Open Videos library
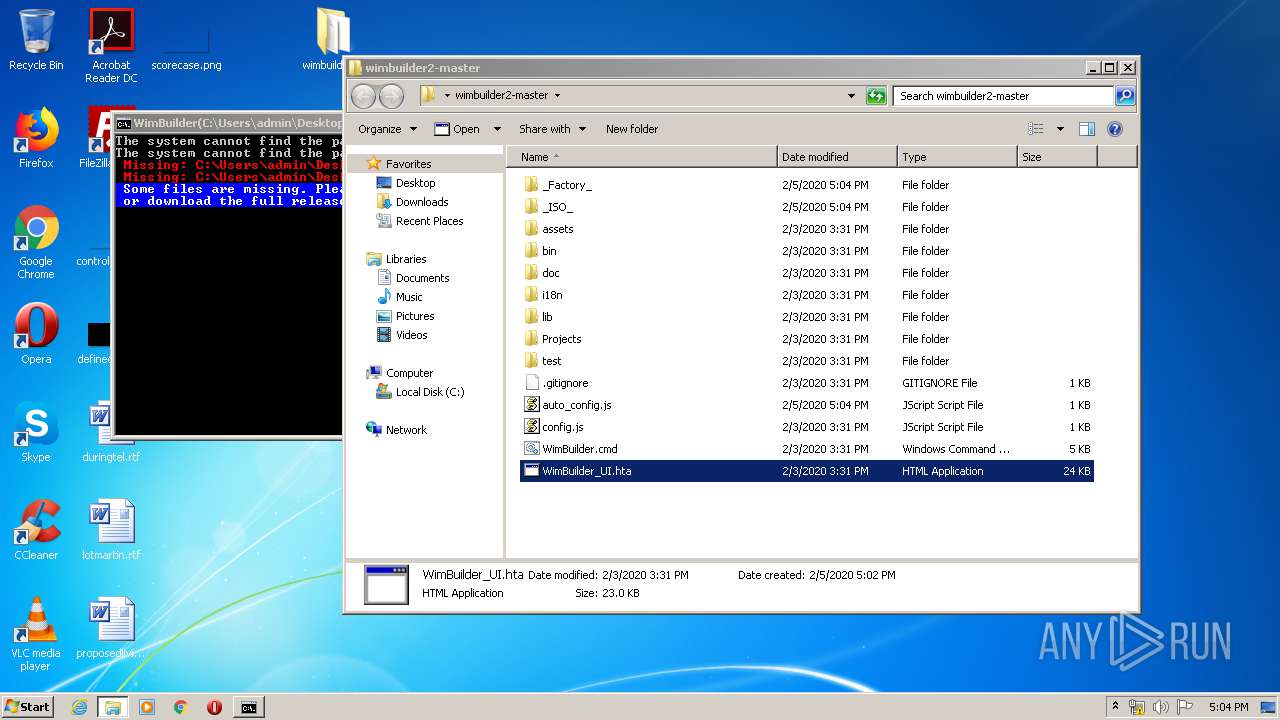Screen dimensions: 1280x720 411,335
